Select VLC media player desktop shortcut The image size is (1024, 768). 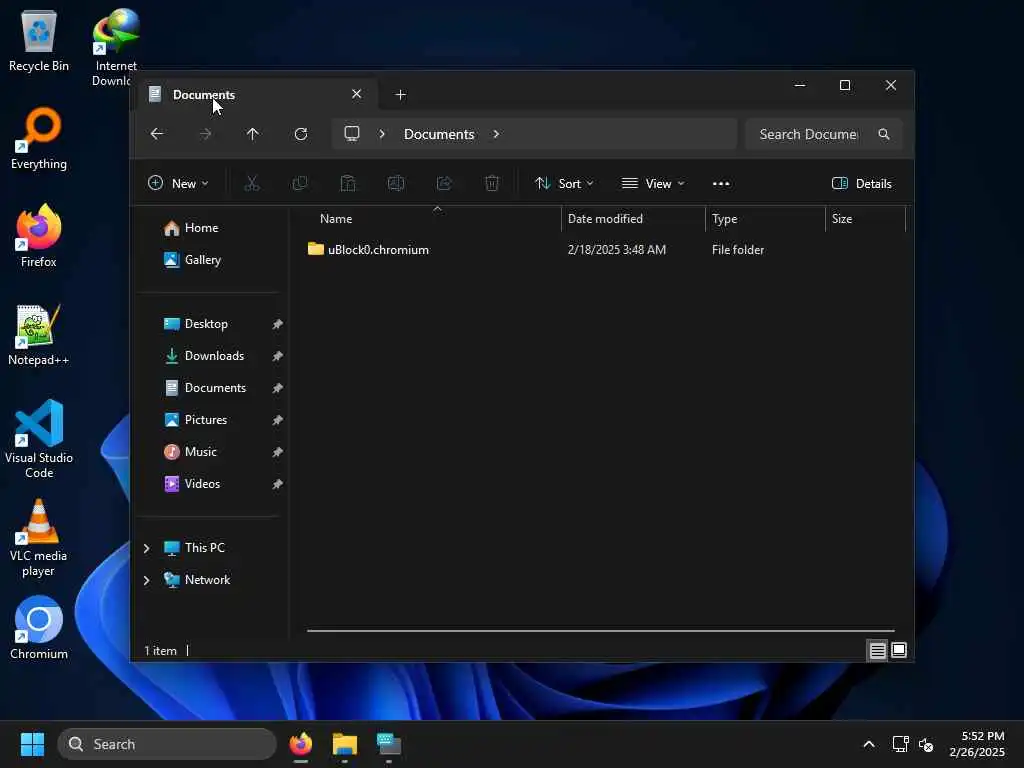tap(39, 538)
